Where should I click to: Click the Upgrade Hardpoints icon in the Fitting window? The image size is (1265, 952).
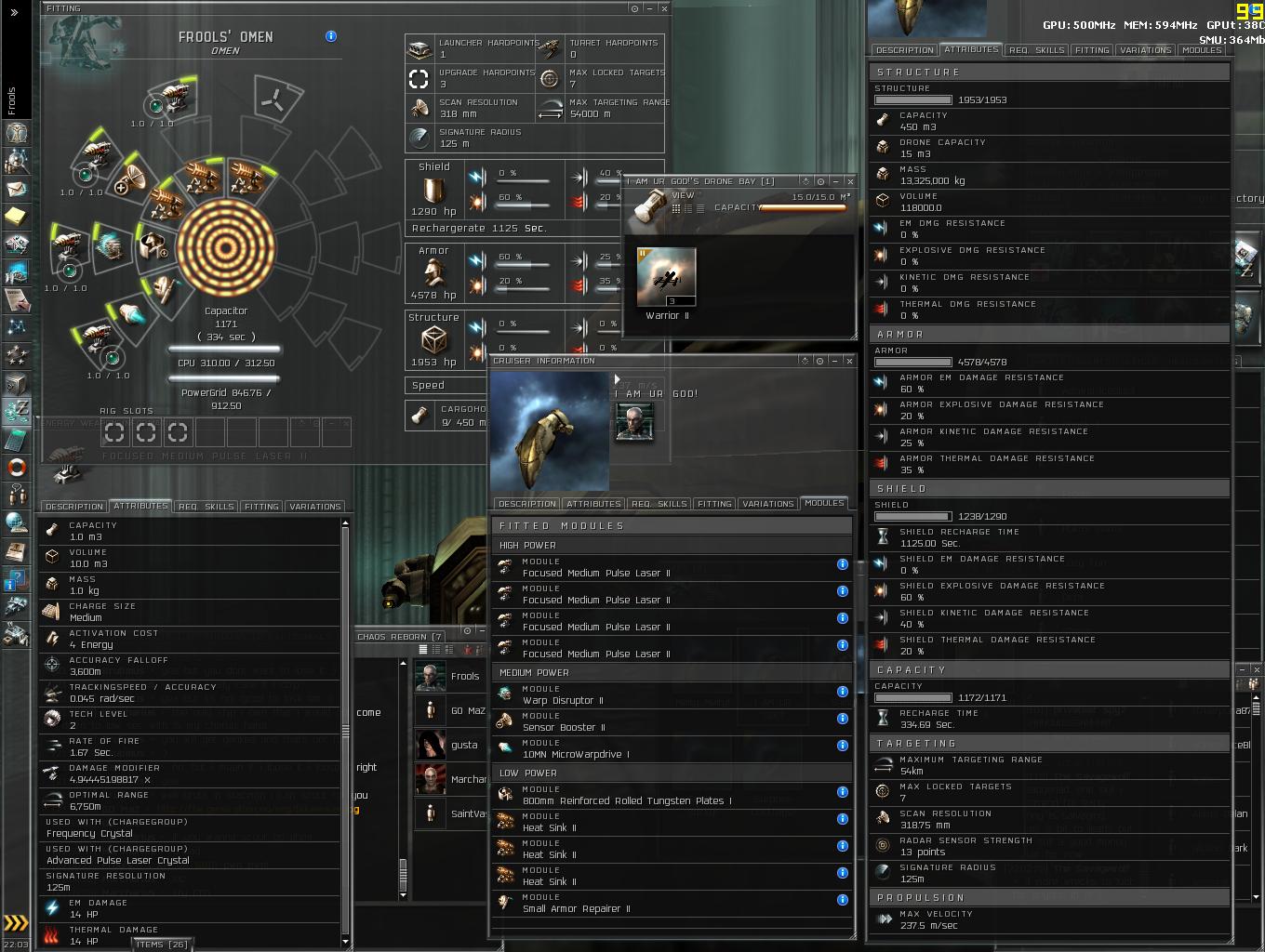click(419, 79)
